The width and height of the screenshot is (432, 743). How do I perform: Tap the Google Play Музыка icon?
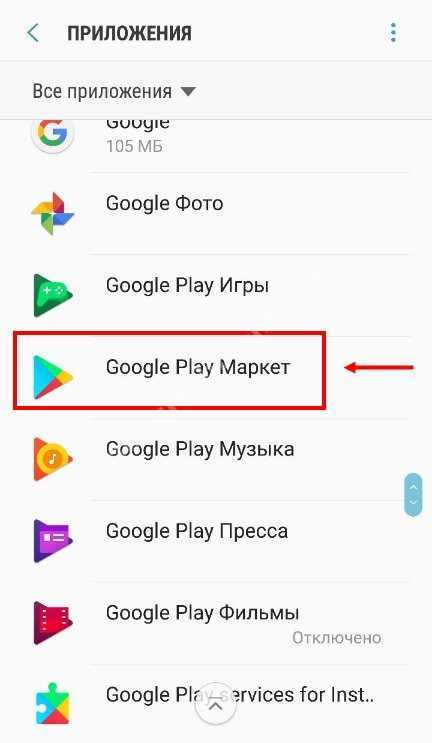(53, 459)
